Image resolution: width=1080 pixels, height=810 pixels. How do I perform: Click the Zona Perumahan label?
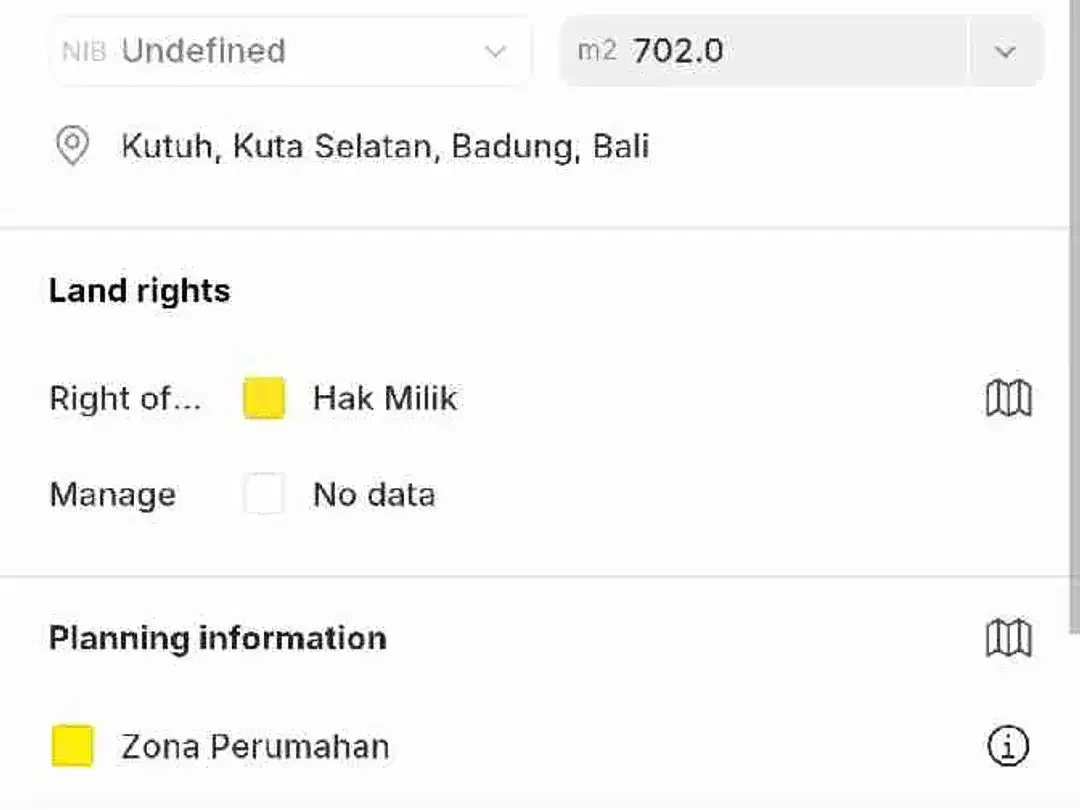coord(256,747)
